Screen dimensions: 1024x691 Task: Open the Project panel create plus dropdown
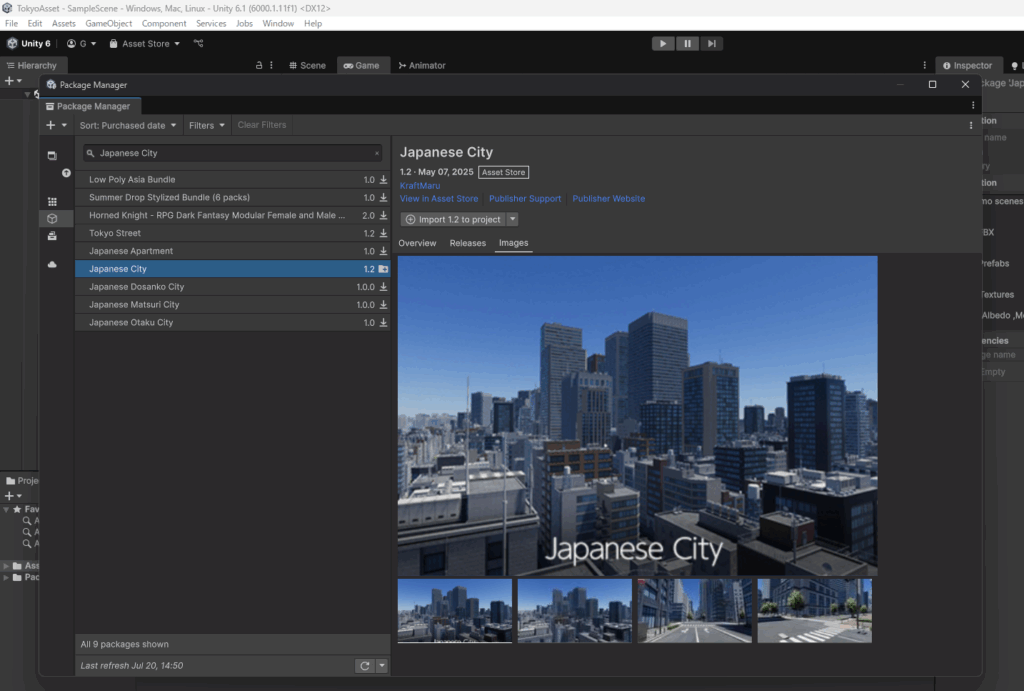coord(13,496)
